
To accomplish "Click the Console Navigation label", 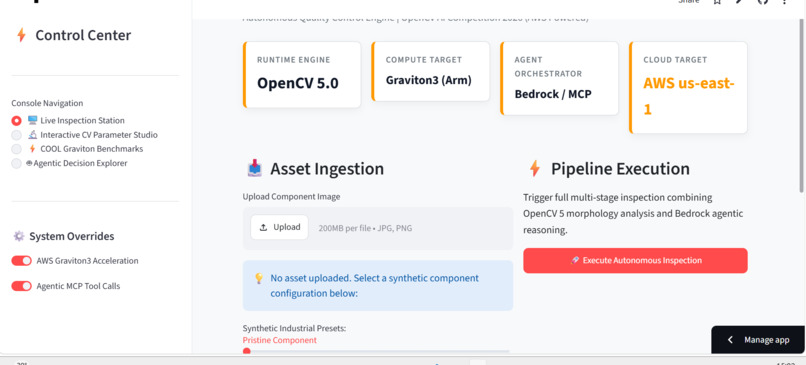I will coord(47,103).
